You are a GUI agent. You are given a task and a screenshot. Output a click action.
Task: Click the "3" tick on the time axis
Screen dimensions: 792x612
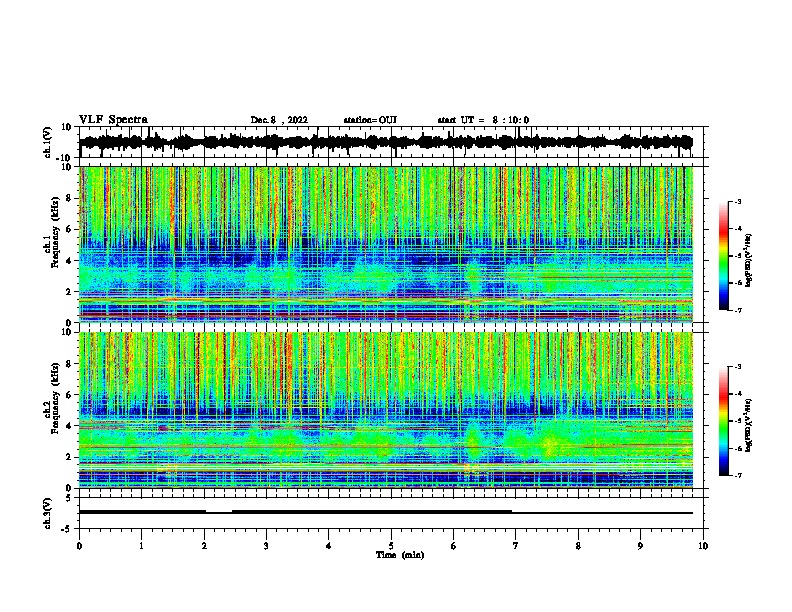(x=266, y=546)
